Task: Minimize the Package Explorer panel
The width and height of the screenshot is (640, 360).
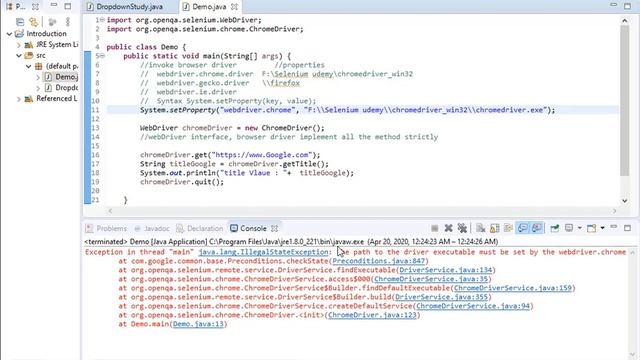Action: (x=54, y=6)
